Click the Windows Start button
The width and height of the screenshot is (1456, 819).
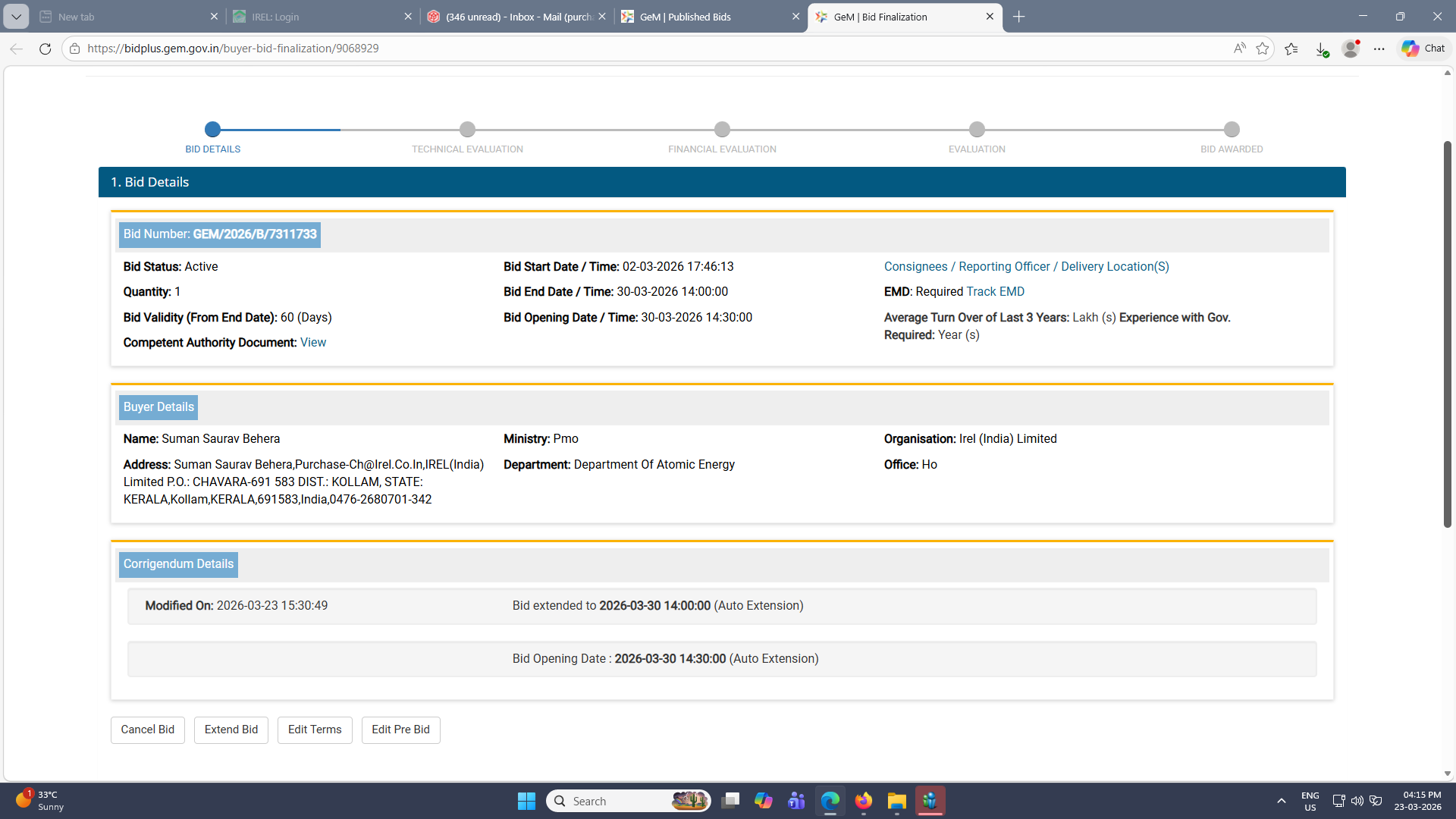click(x=526, y=801)
